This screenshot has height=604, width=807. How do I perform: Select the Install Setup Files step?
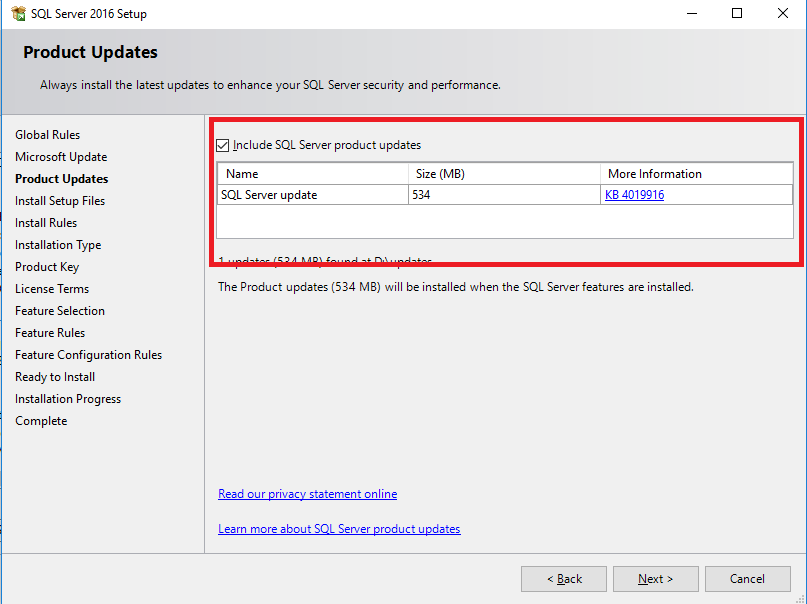coord(60,201)
